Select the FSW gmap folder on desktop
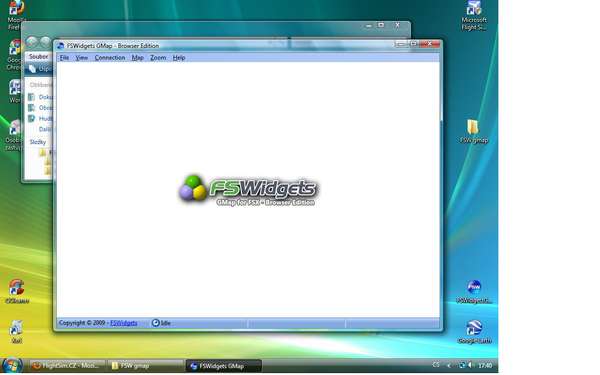The image size is (600, 375). pos(474,131)
